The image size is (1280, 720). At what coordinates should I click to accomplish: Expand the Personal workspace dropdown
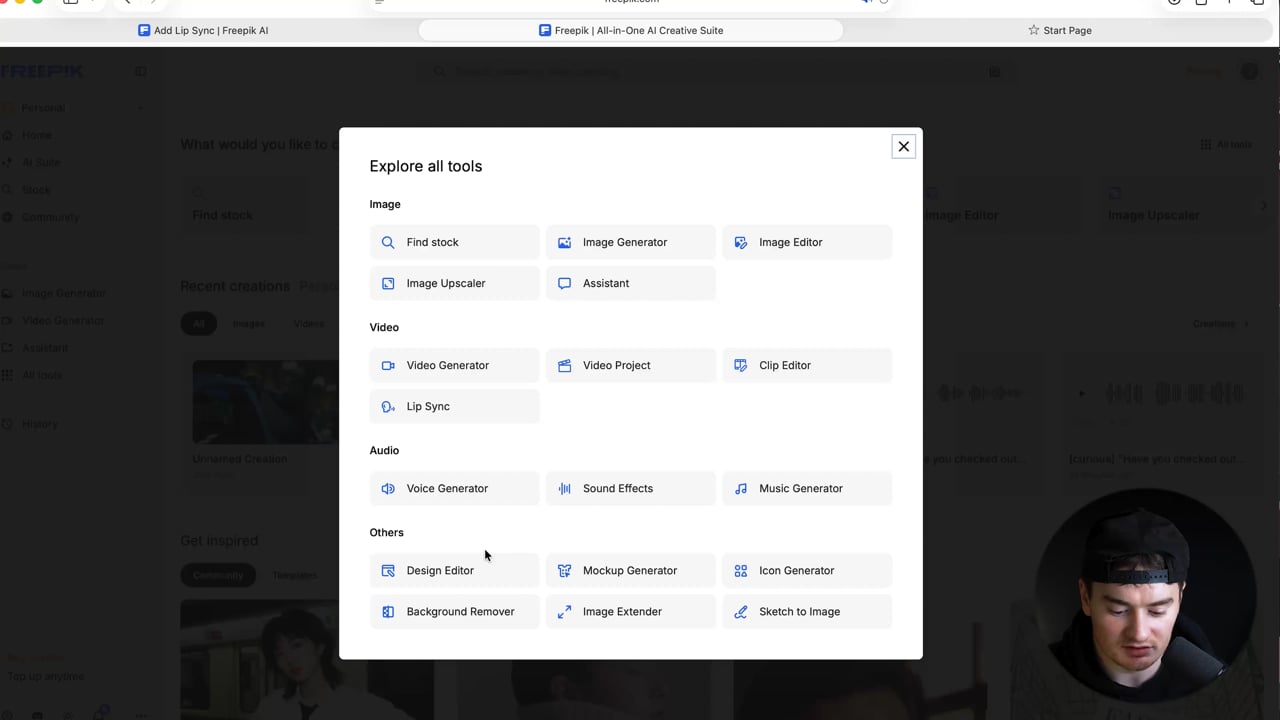pos(75,107)
